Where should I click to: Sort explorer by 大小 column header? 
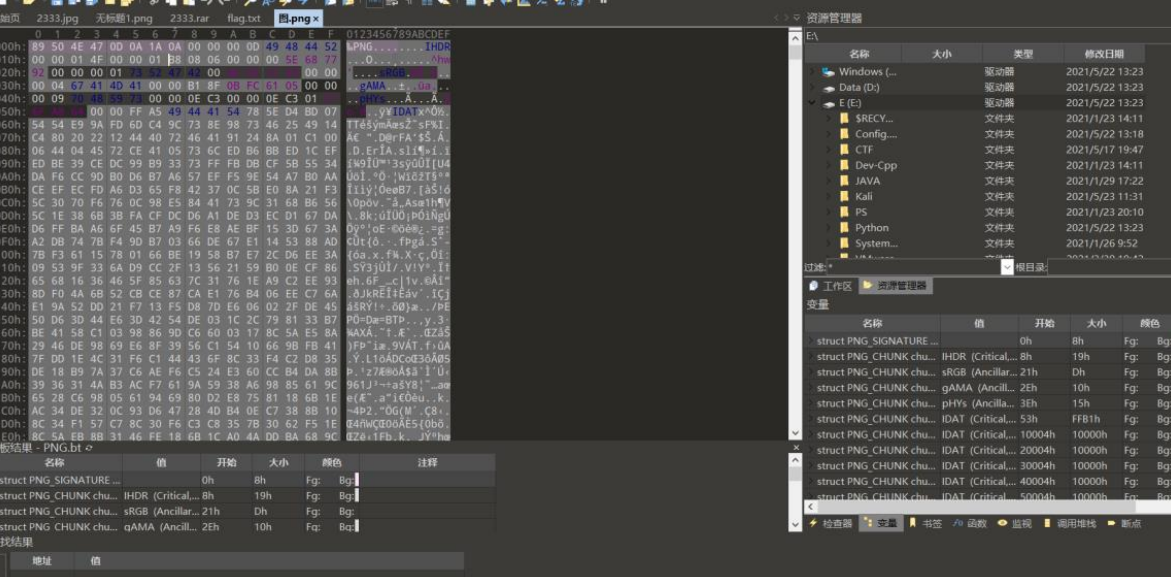942,54
